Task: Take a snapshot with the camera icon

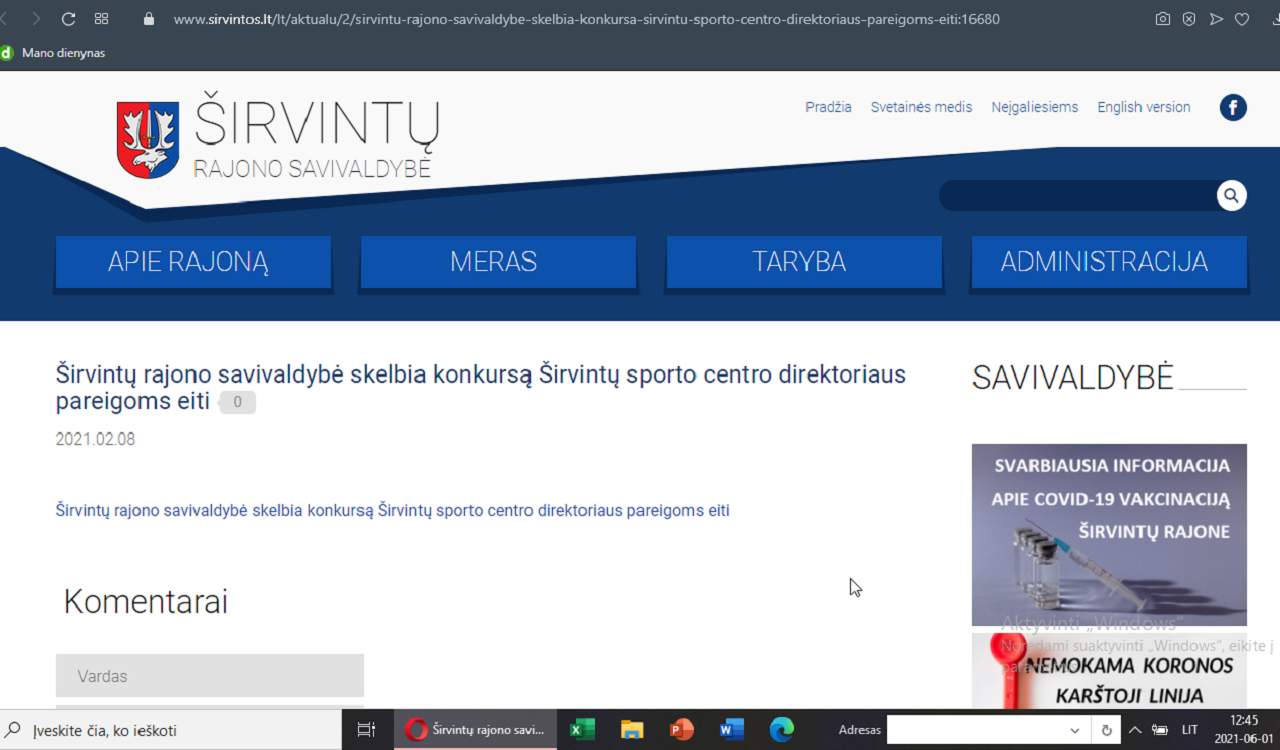Action: (1162, 19)
